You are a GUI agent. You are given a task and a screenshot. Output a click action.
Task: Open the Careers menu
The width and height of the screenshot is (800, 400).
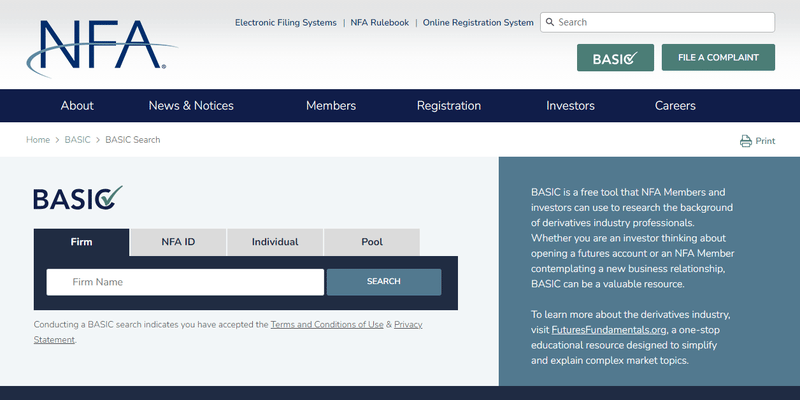pyautogui.click(x=675, y=106)
